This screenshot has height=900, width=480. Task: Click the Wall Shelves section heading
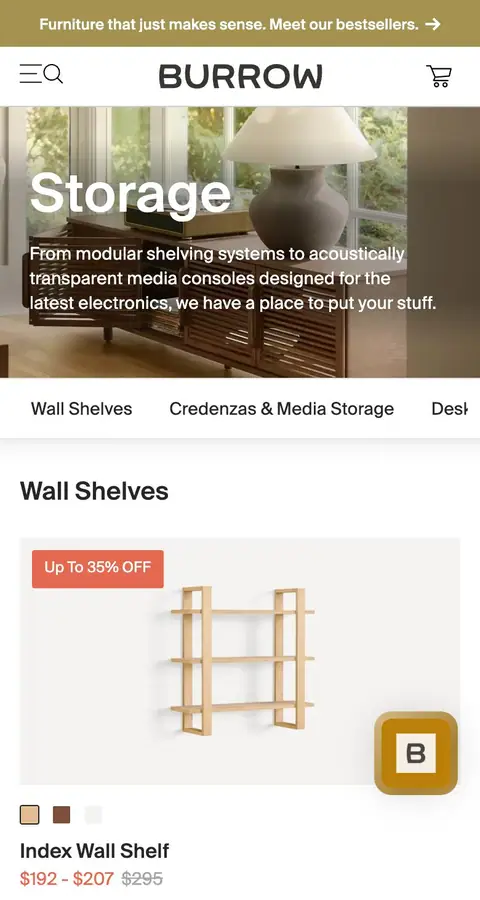[94, 491]
